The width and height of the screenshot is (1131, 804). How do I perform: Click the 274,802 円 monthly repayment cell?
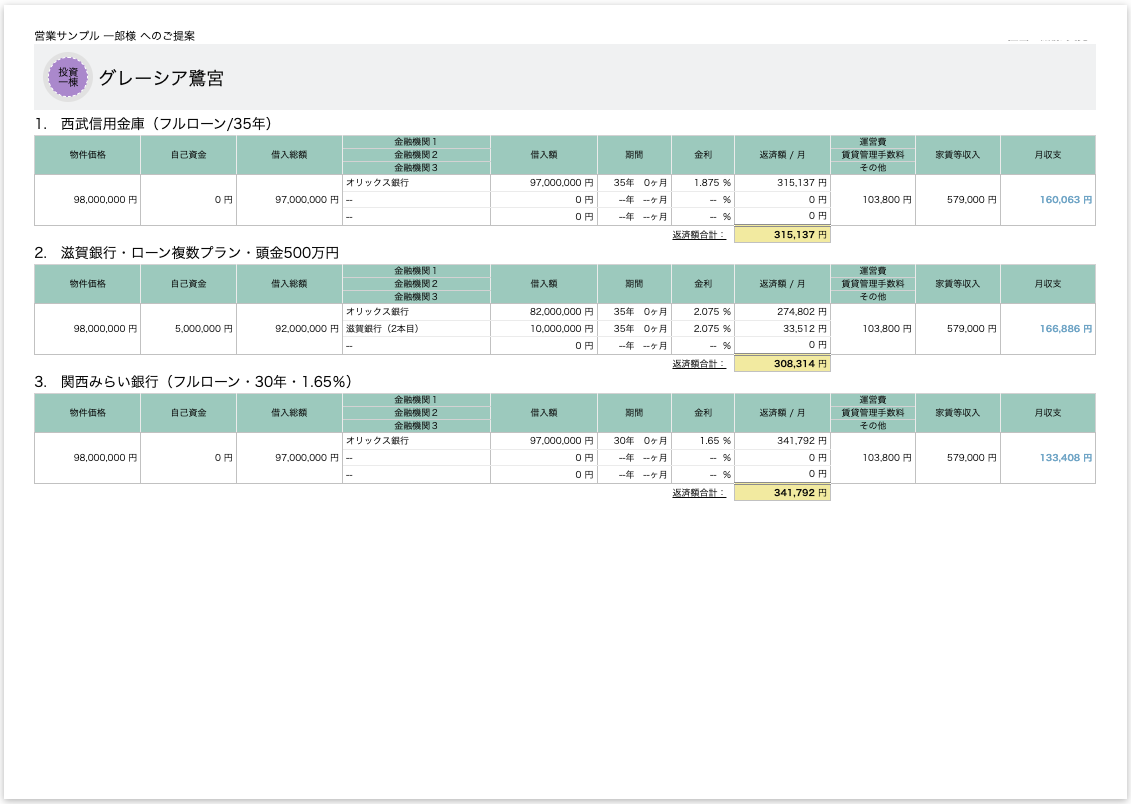click(782, 312)
